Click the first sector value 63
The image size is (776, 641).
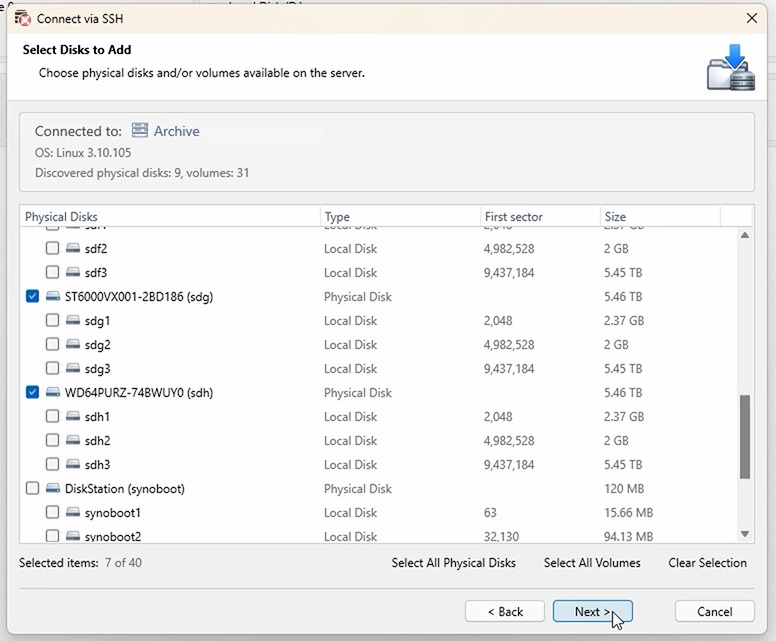tap(490, 512)
